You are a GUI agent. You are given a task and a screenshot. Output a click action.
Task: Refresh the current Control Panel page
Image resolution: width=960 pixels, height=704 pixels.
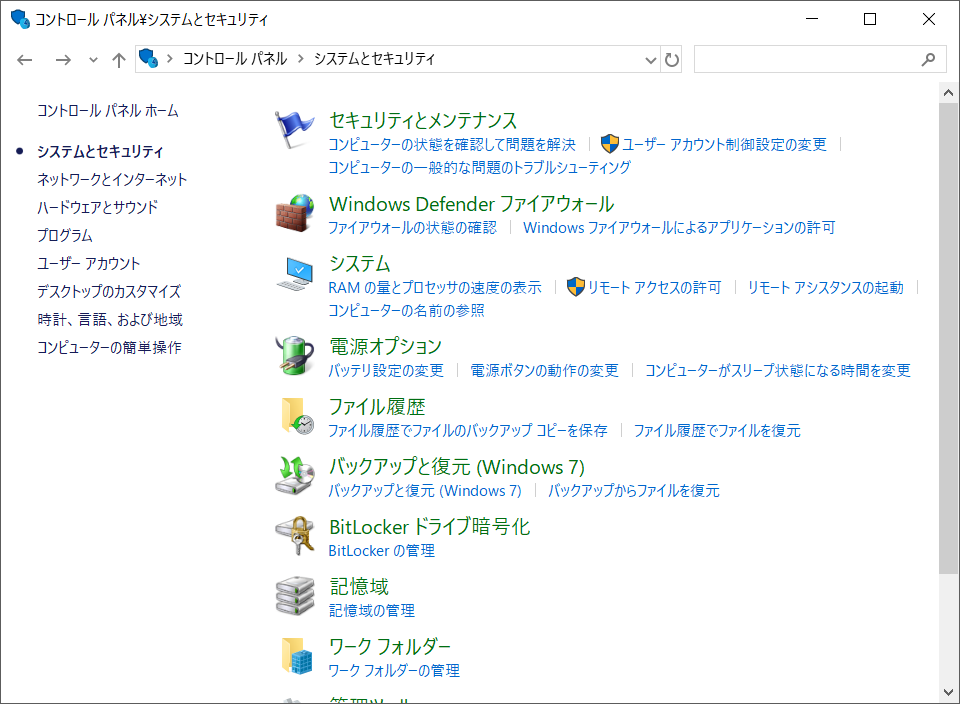tap(672, 59)
